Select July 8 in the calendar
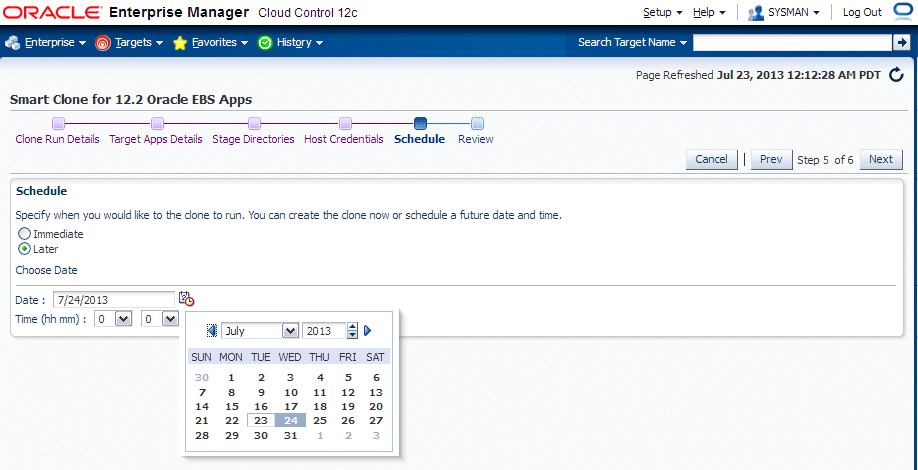 pos(232,392)
